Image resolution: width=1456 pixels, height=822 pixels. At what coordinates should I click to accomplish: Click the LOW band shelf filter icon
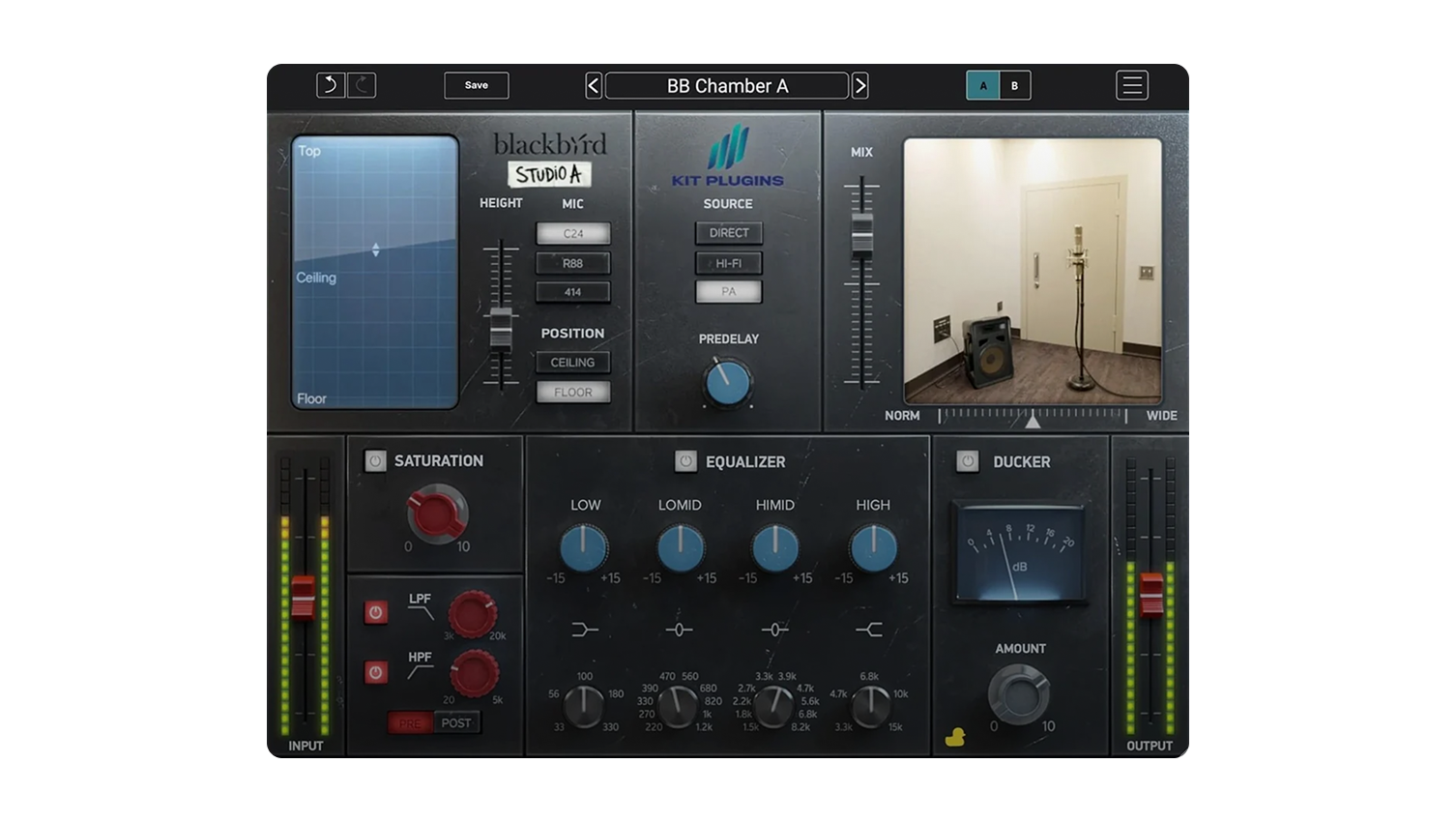click(x=585, y=630)
